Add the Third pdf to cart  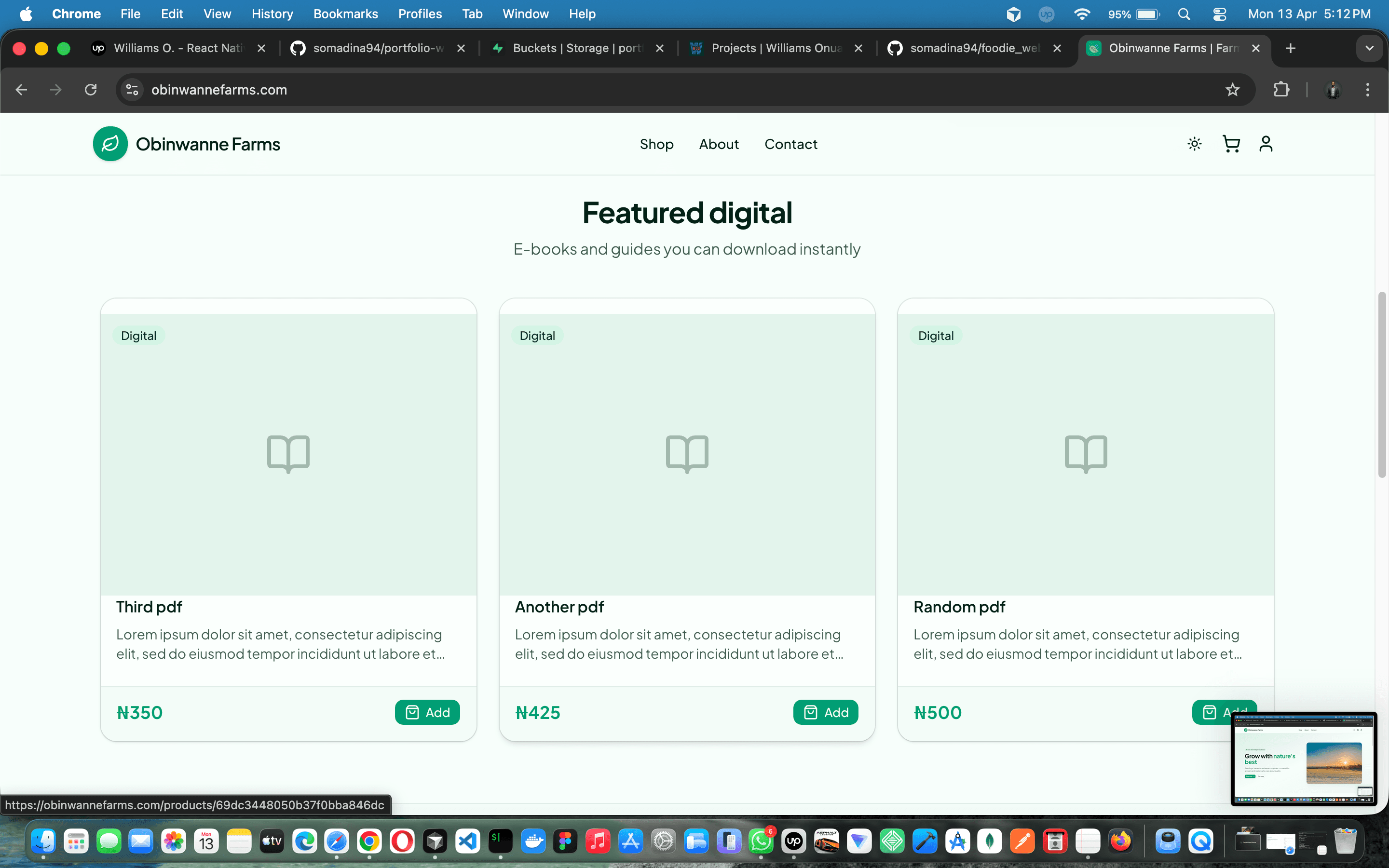427,712
